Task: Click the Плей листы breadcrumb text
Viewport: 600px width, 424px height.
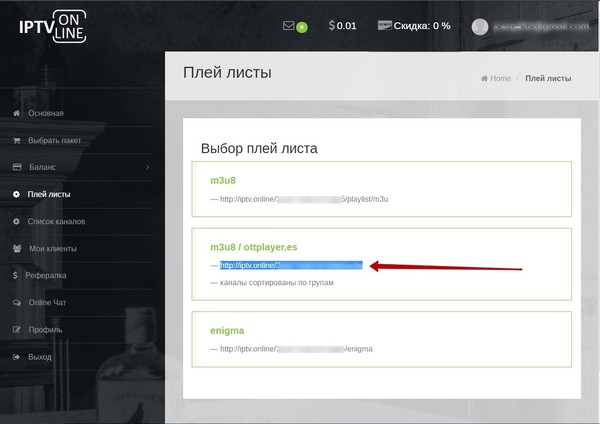Action: 548,78
